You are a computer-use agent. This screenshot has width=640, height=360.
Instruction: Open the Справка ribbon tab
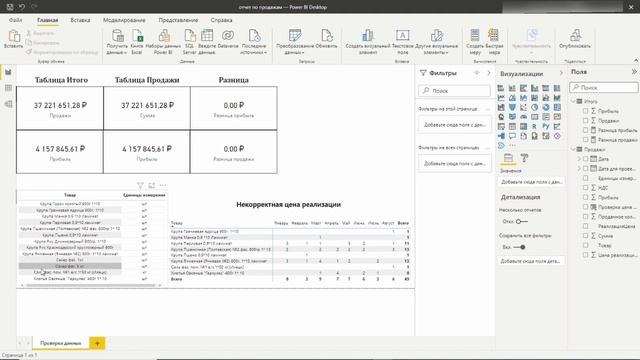[222, 20]
